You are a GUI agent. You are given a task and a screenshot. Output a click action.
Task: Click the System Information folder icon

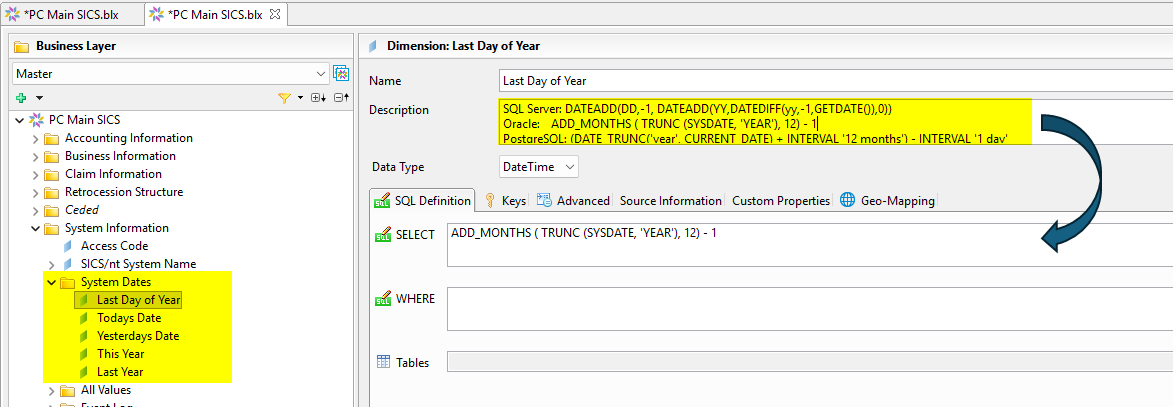52,228
